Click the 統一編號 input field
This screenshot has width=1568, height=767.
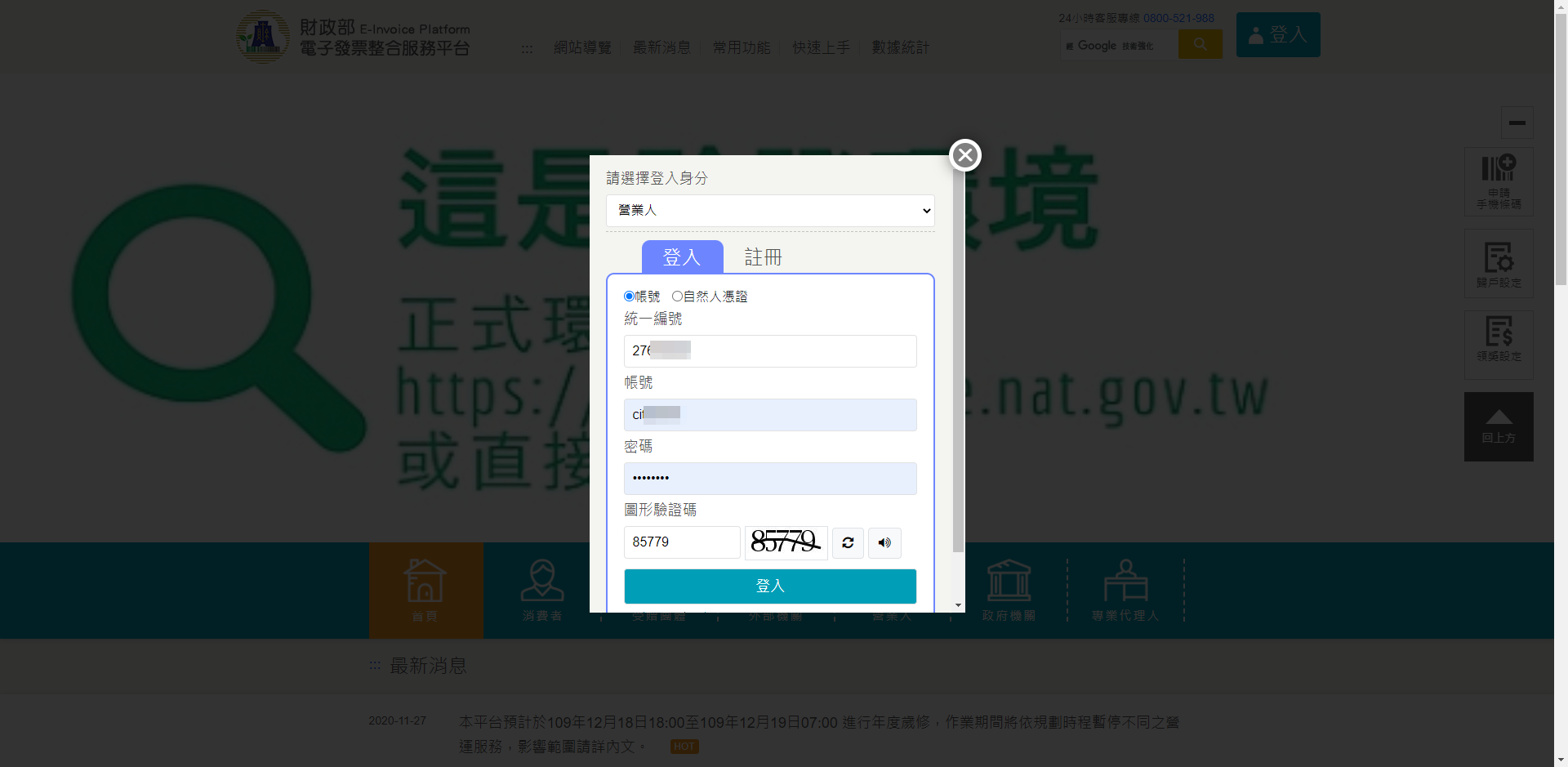coord(769,351)
